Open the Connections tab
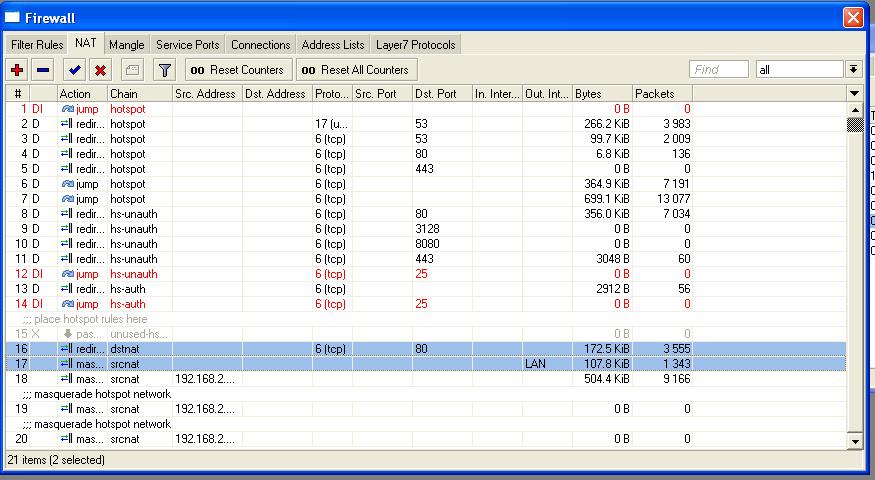The image size is (875, 480). [x=261, y=45]
